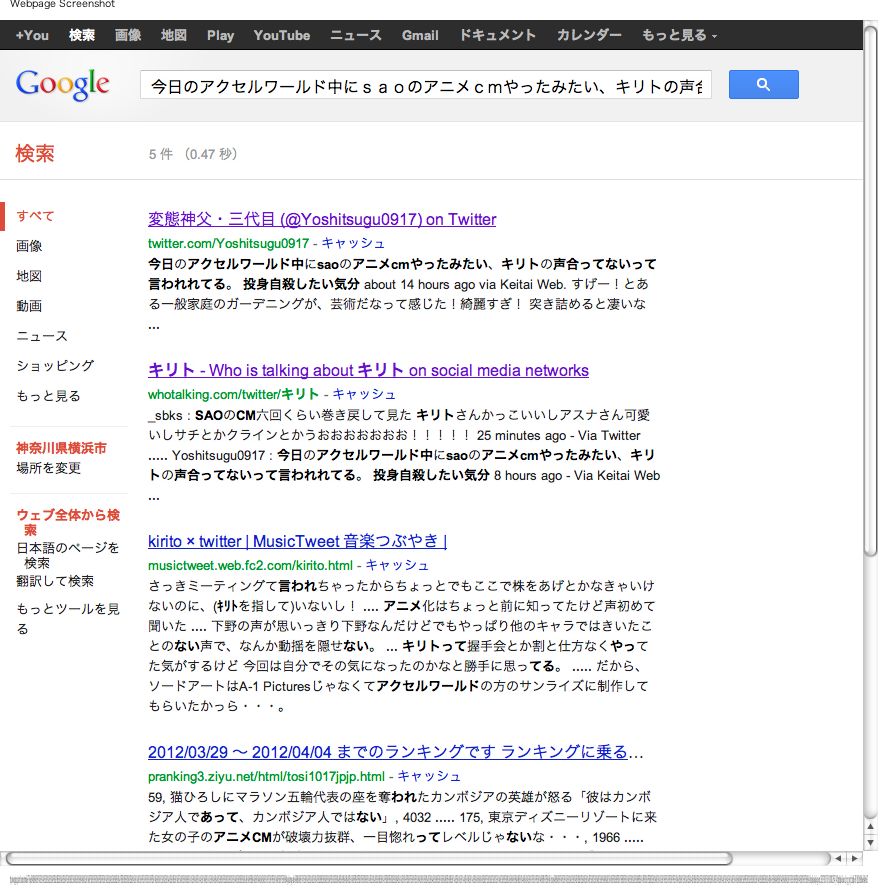Click the scroll up arrow above it

(871, 826)
